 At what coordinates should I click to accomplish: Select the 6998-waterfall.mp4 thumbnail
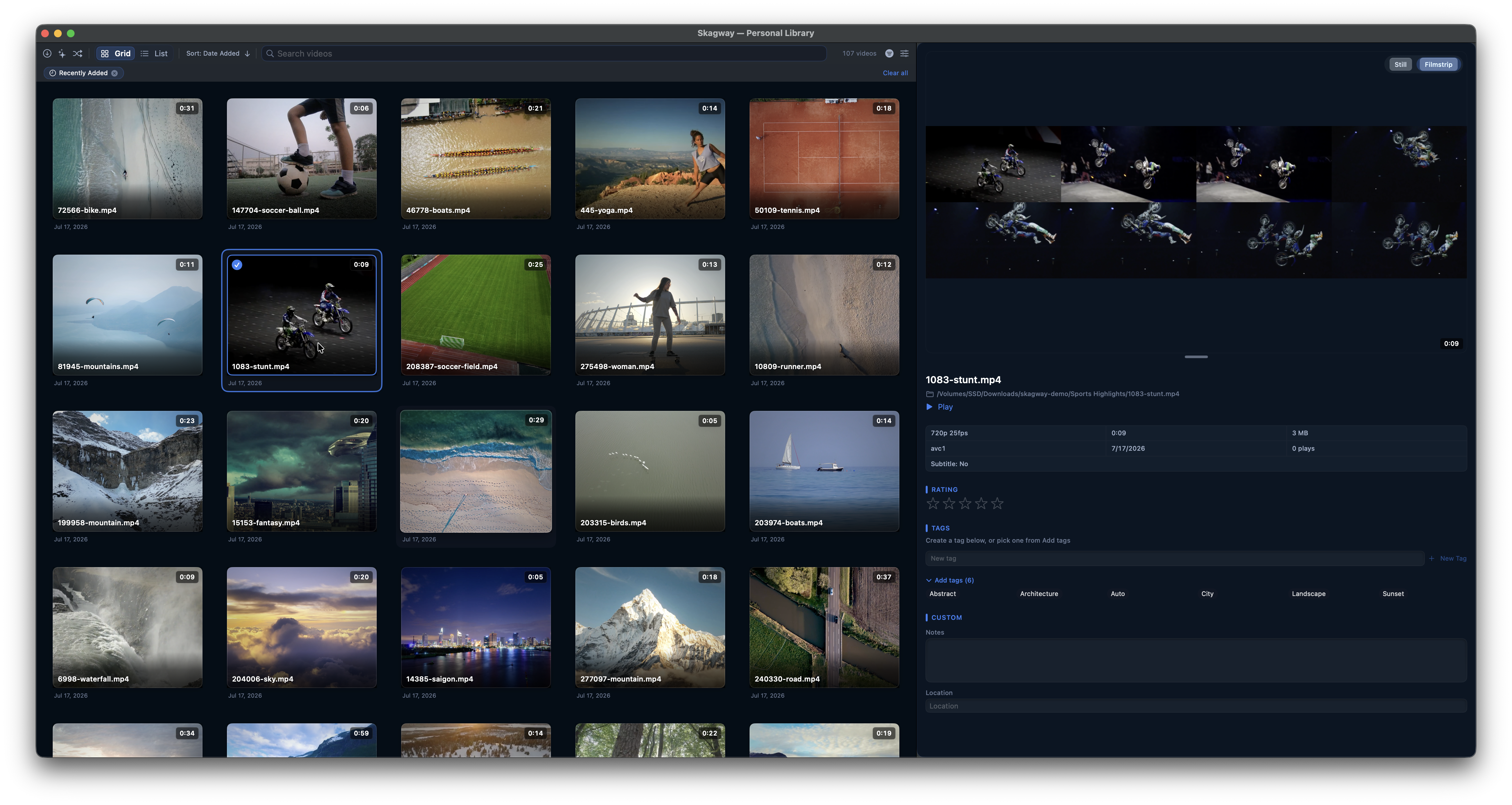coord(127,627)
